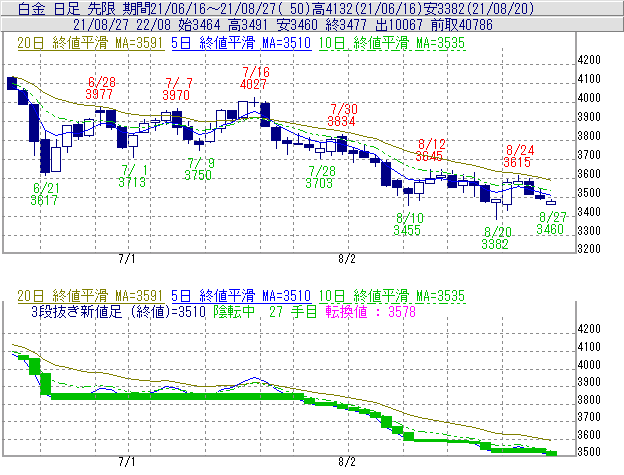Select the 20-day MA=3591 legend in top chart
Image resolution: width=624 pixels, height=475 pixels.
(x=90, y=43)
